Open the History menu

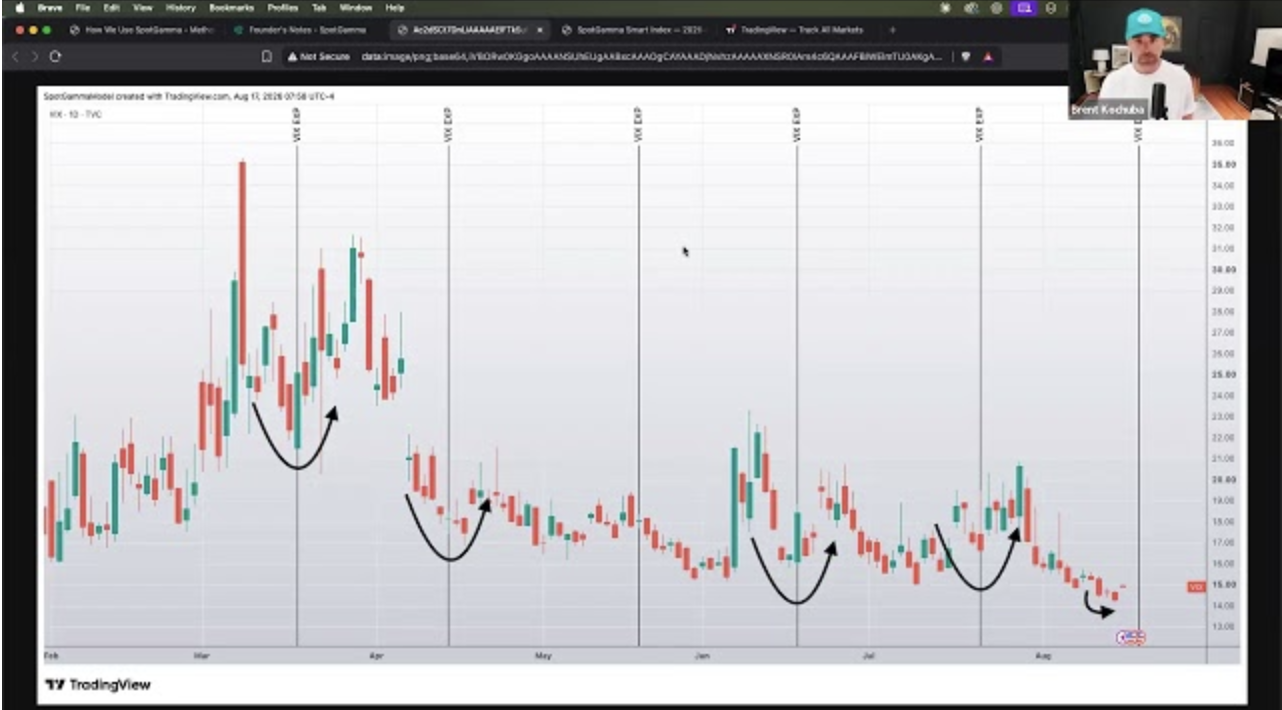coord(180,7)
